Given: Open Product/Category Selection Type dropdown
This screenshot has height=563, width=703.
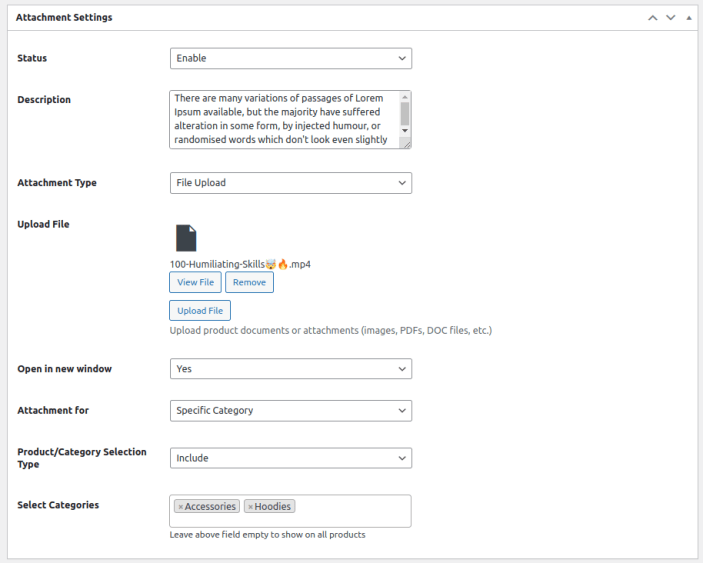Looking at the screenshot, I should (x=290, y=458).
